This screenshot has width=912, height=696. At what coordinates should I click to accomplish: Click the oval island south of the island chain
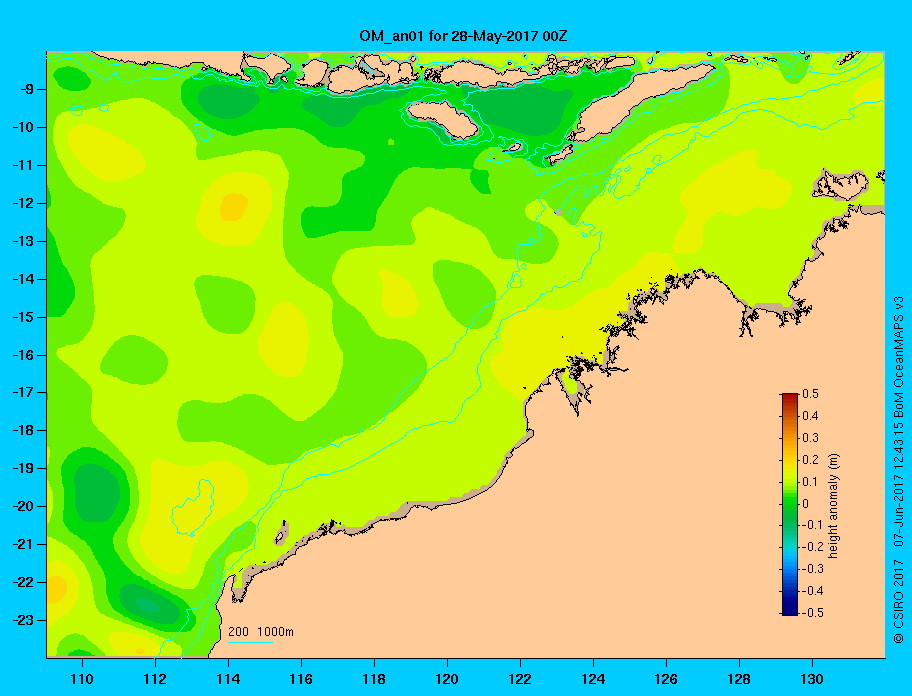443,120
